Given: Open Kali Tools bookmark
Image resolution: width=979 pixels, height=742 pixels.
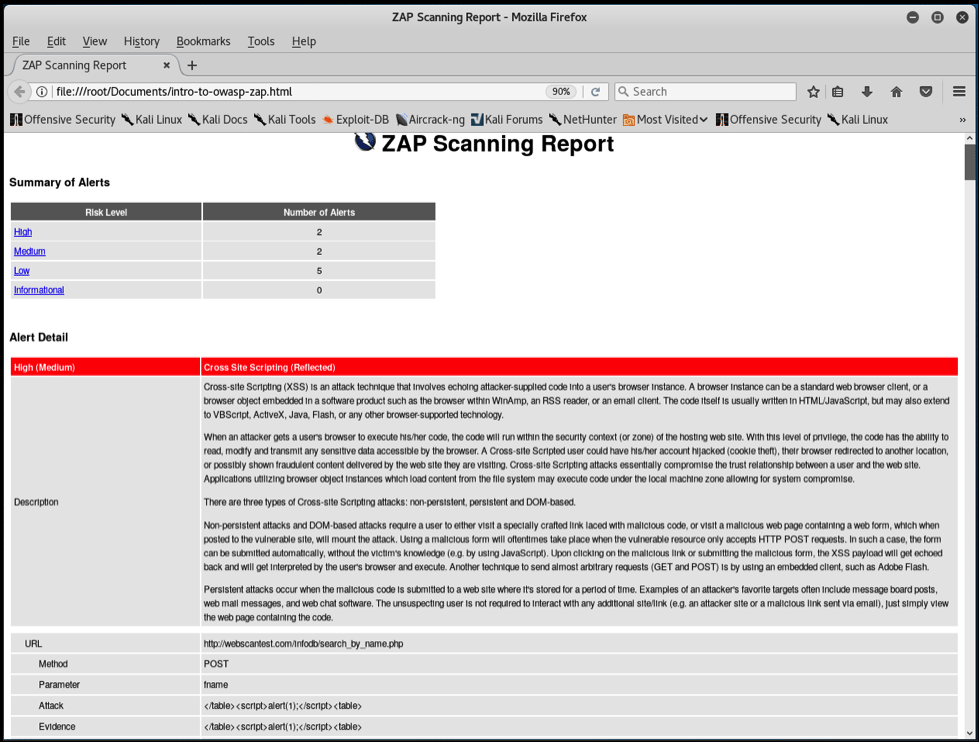Looking at the screenshot, I should click(285, 119).
